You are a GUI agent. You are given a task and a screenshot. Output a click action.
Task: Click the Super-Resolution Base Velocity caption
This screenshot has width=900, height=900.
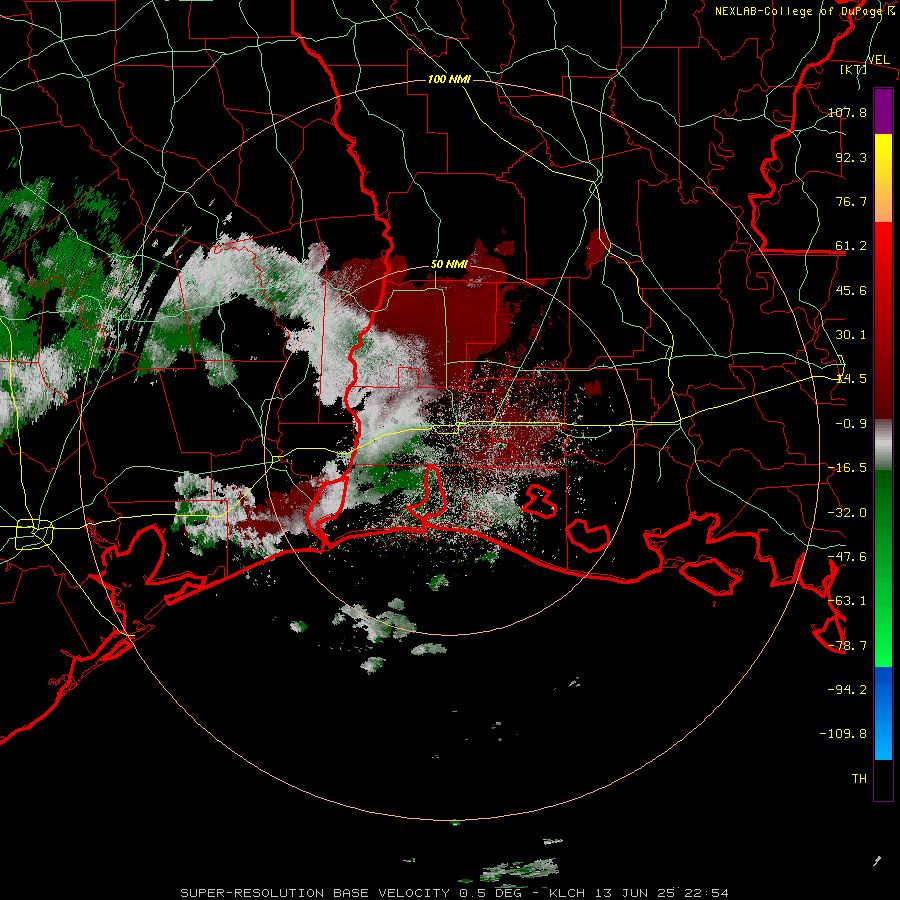point(455,893)
